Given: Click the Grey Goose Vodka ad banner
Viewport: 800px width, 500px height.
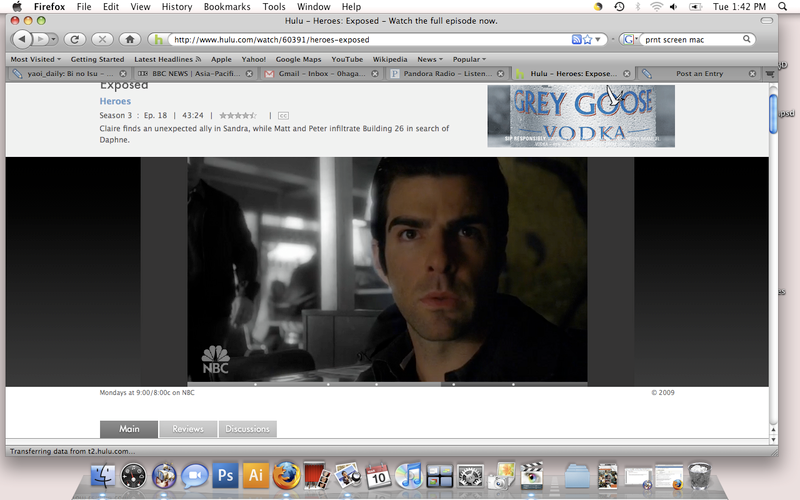Looking at the screenshot, I should (581, 116).
